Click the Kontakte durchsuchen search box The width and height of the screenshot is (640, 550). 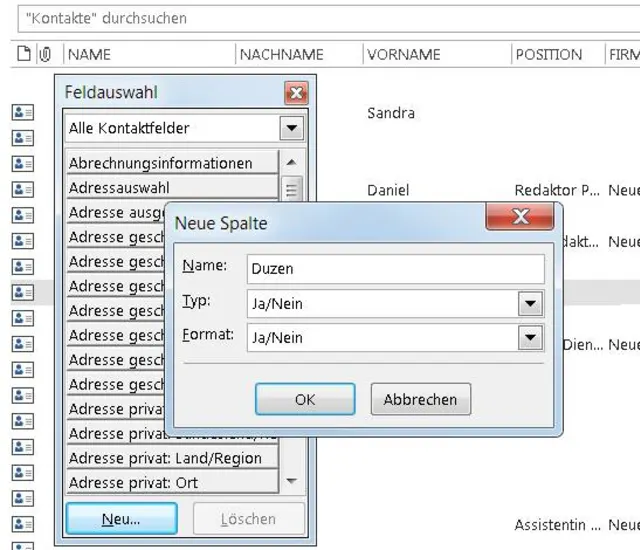pos(329,18)
